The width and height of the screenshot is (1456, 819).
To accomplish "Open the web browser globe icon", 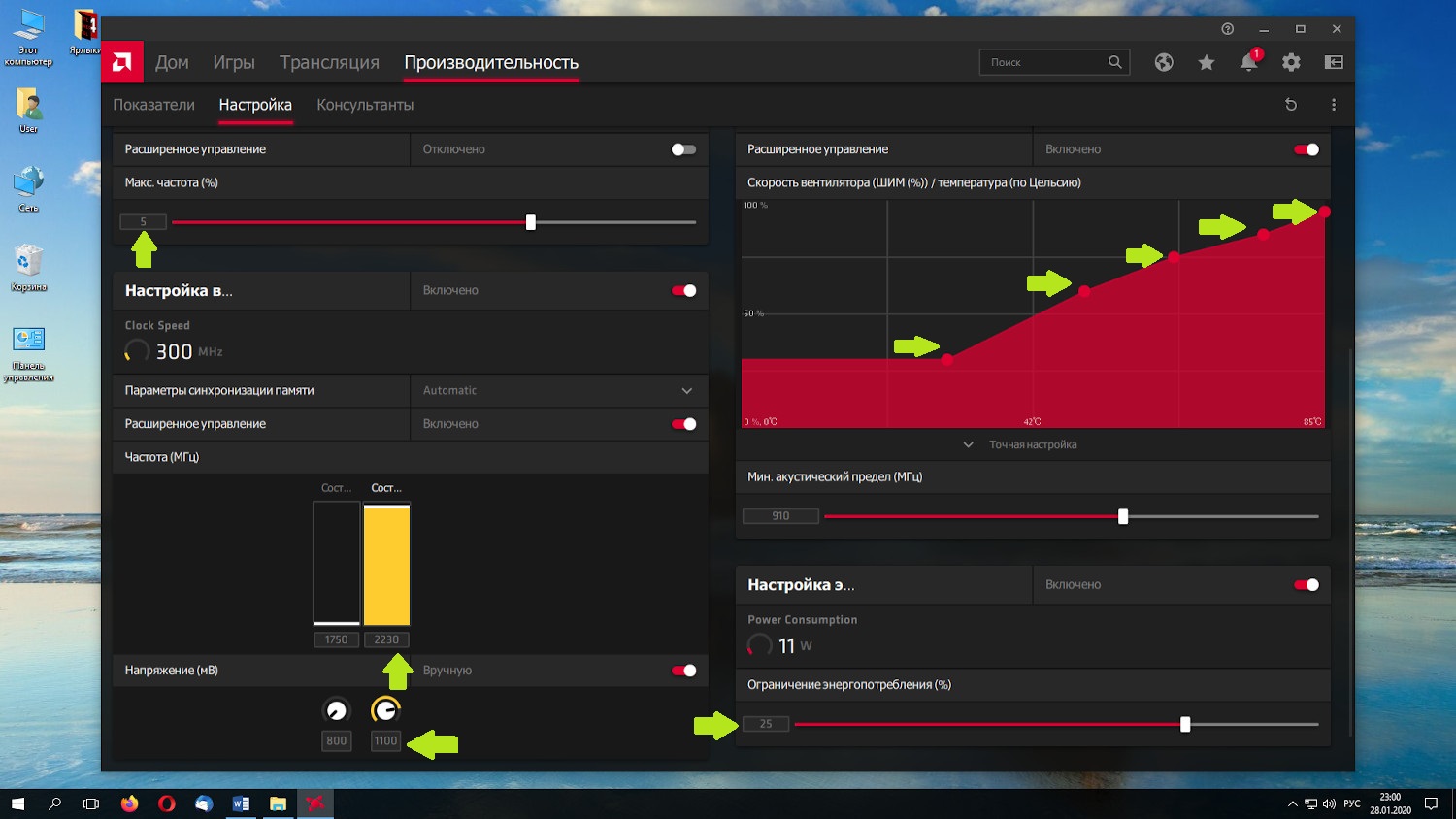I will pyautogui.click(x=1164, y=62).
